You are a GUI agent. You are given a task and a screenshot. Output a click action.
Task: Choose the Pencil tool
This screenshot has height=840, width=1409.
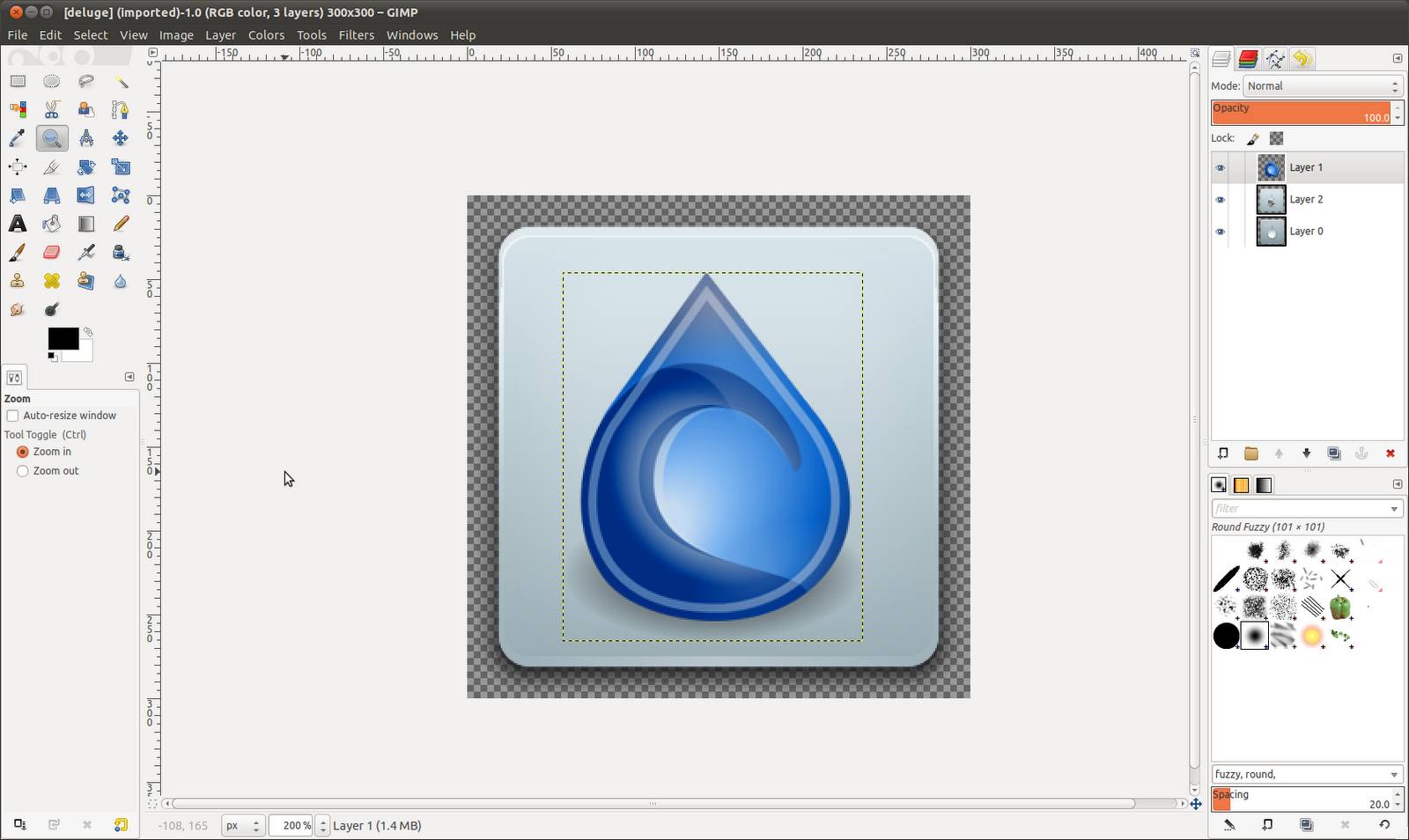click(x=121, y=224)
